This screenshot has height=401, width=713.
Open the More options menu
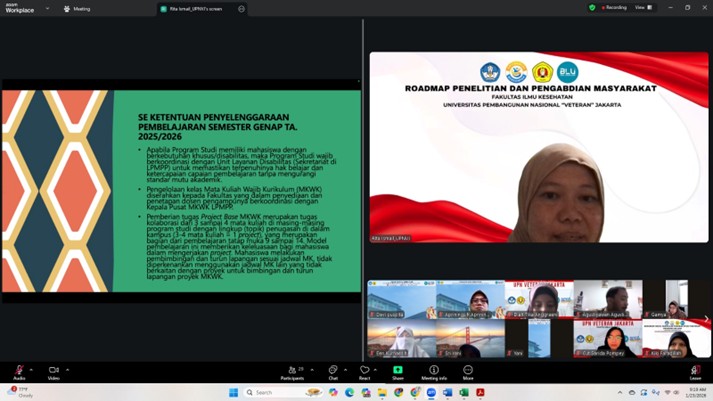tap(467, 372)
